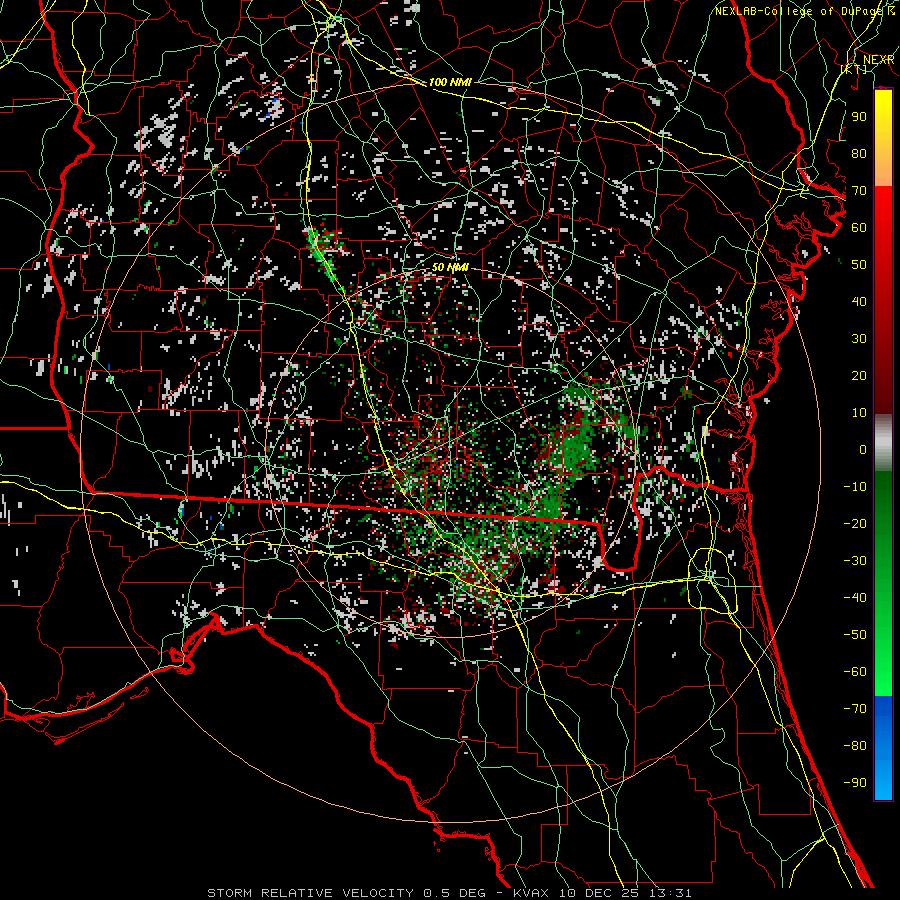Click the -20 value on the velocity scale
The height and width of the screenshot is (900, 900).
[x=855, y=523]
